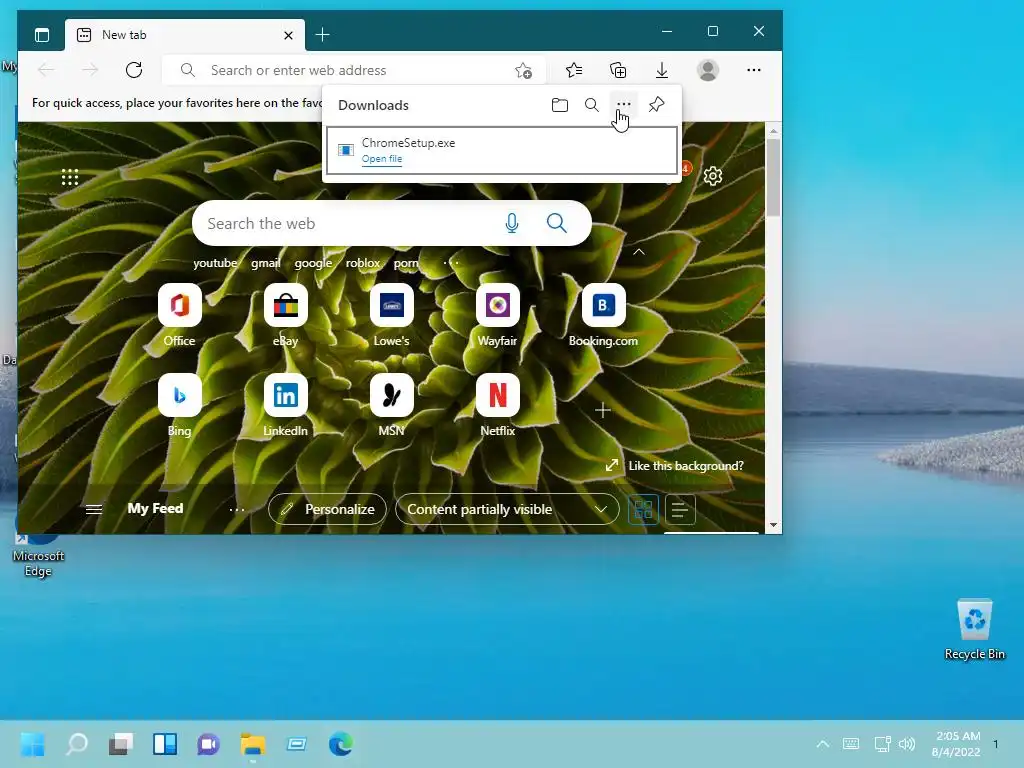This screenshot has width=1024, height=768.
Task: Add this page to favorites star icon
Action: 523,71
